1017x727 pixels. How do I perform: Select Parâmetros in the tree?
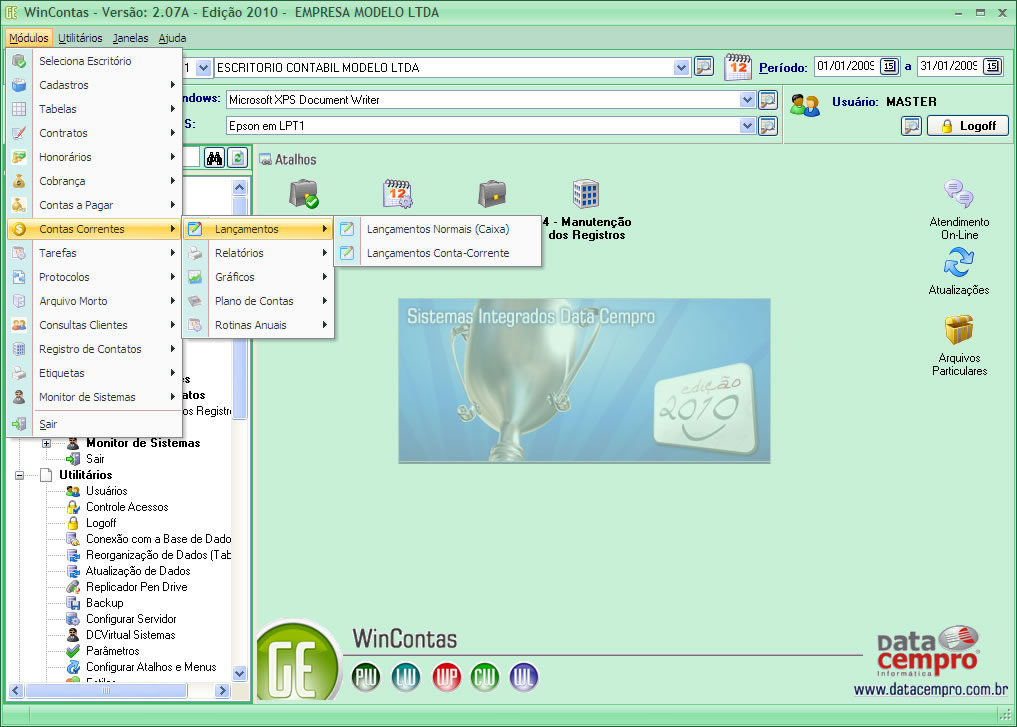[x=112, y=651]
